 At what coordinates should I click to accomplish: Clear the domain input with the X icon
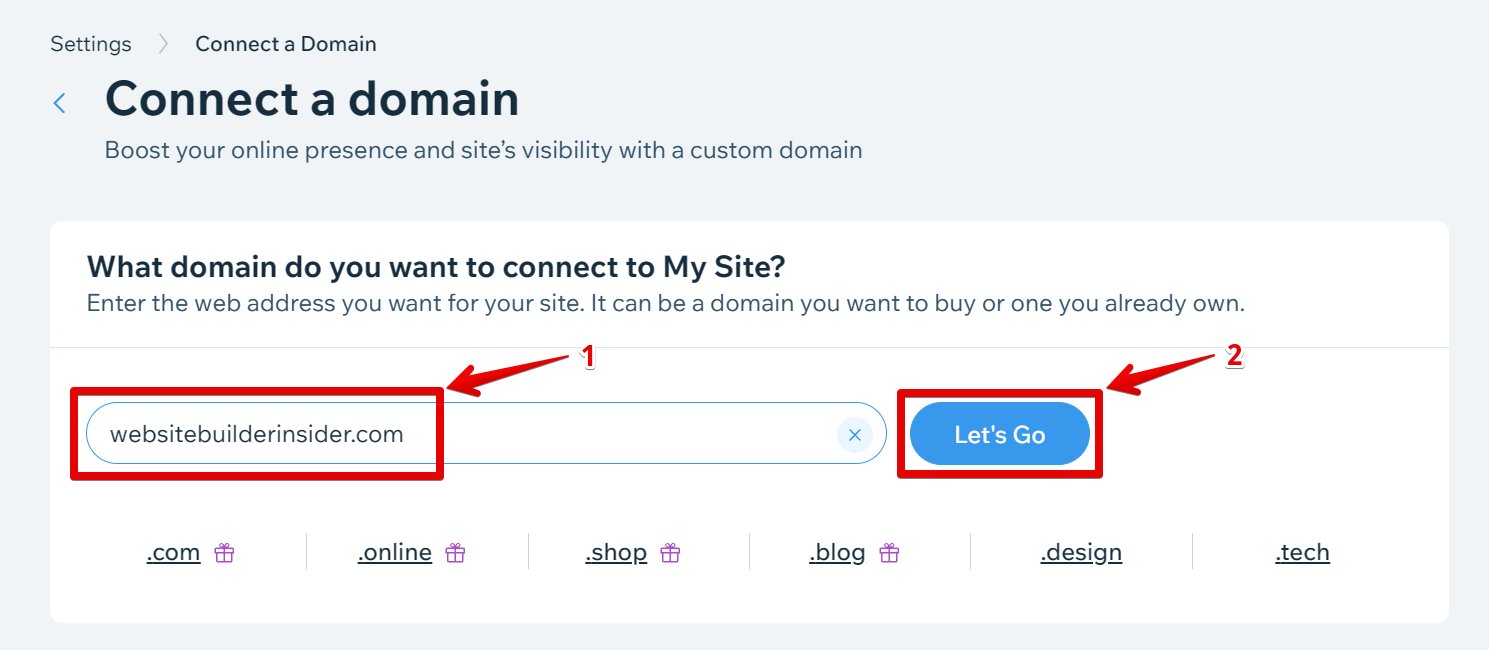[x=854, y=435]
